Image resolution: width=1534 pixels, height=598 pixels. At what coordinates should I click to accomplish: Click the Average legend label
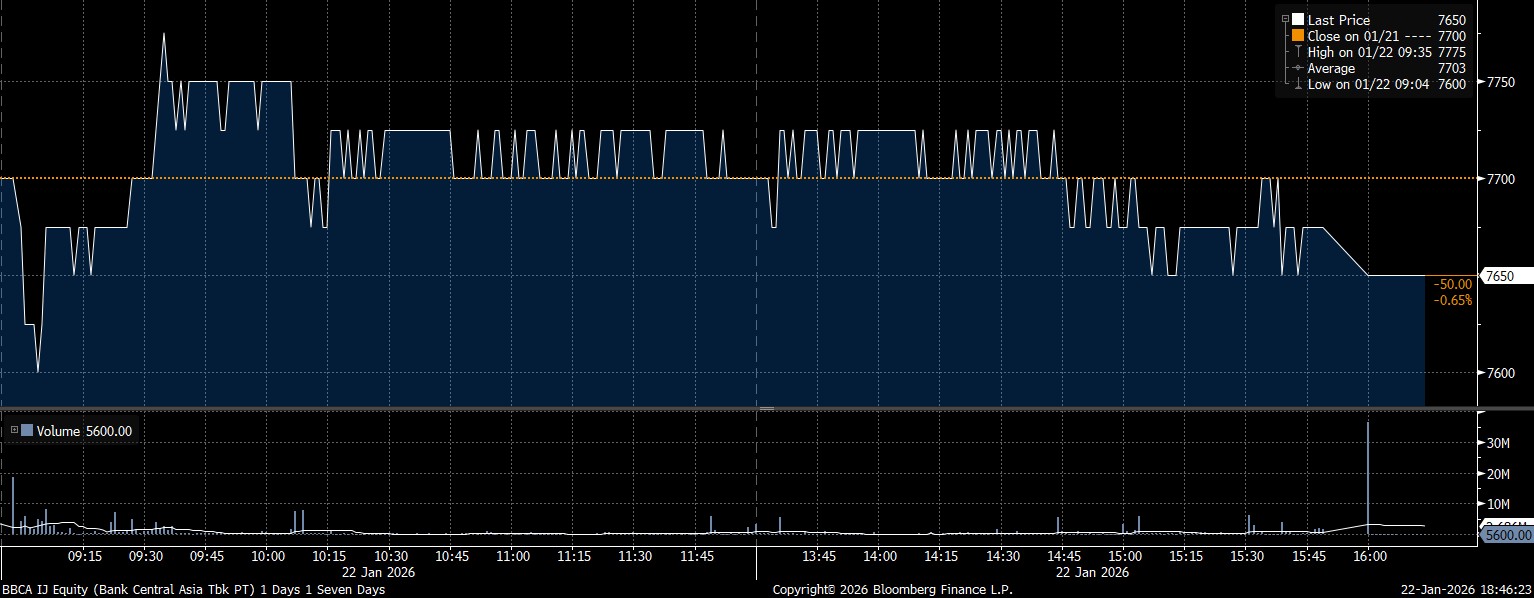[1331, 68]
